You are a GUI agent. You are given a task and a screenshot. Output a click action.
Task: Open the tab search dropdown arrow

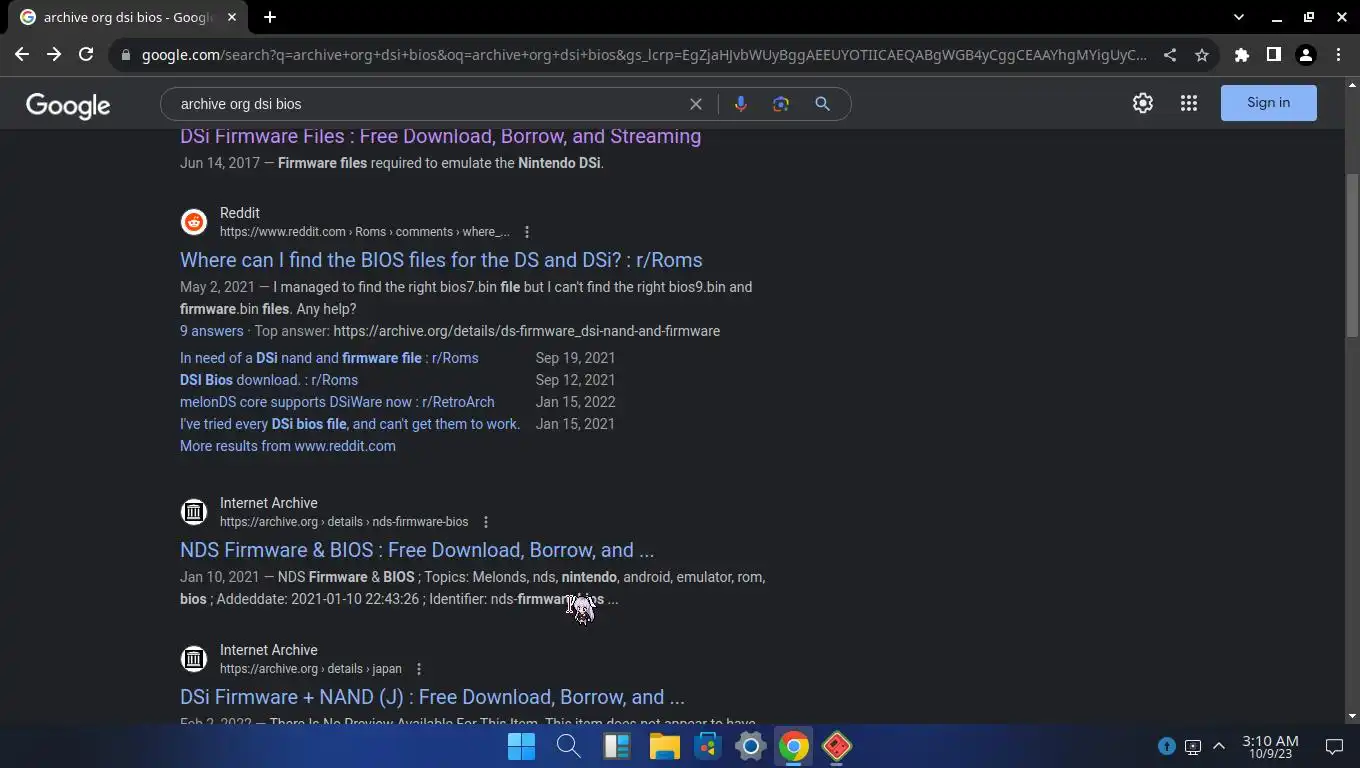1239,17
